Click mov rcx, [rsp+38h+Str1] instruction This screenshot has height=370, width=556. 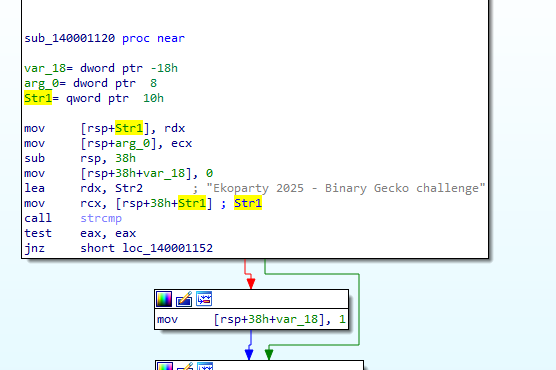[x=118, y=203]
